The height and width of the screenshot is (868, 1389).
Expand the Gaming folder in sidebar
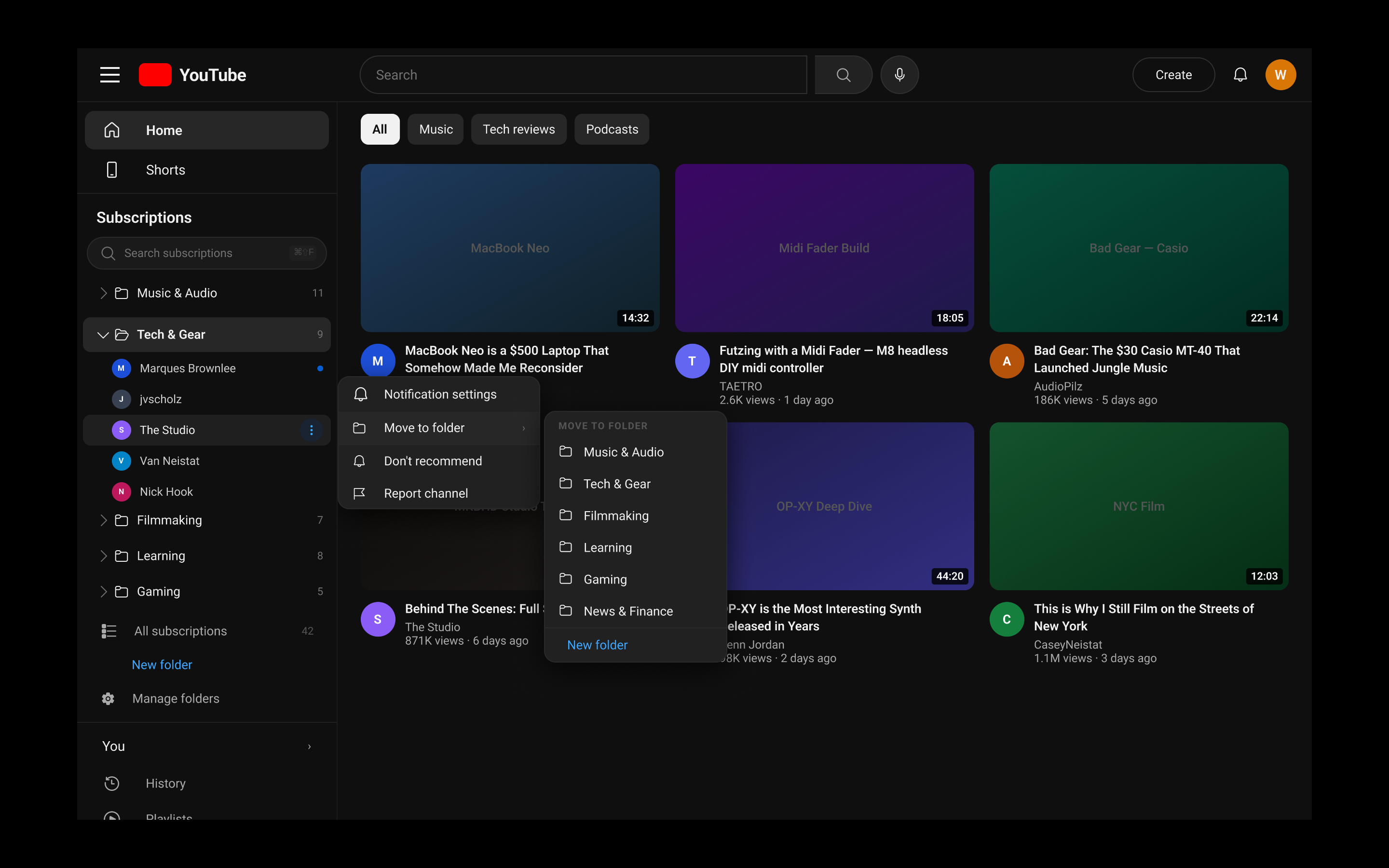pyautogui.click(x=103, y=591)
